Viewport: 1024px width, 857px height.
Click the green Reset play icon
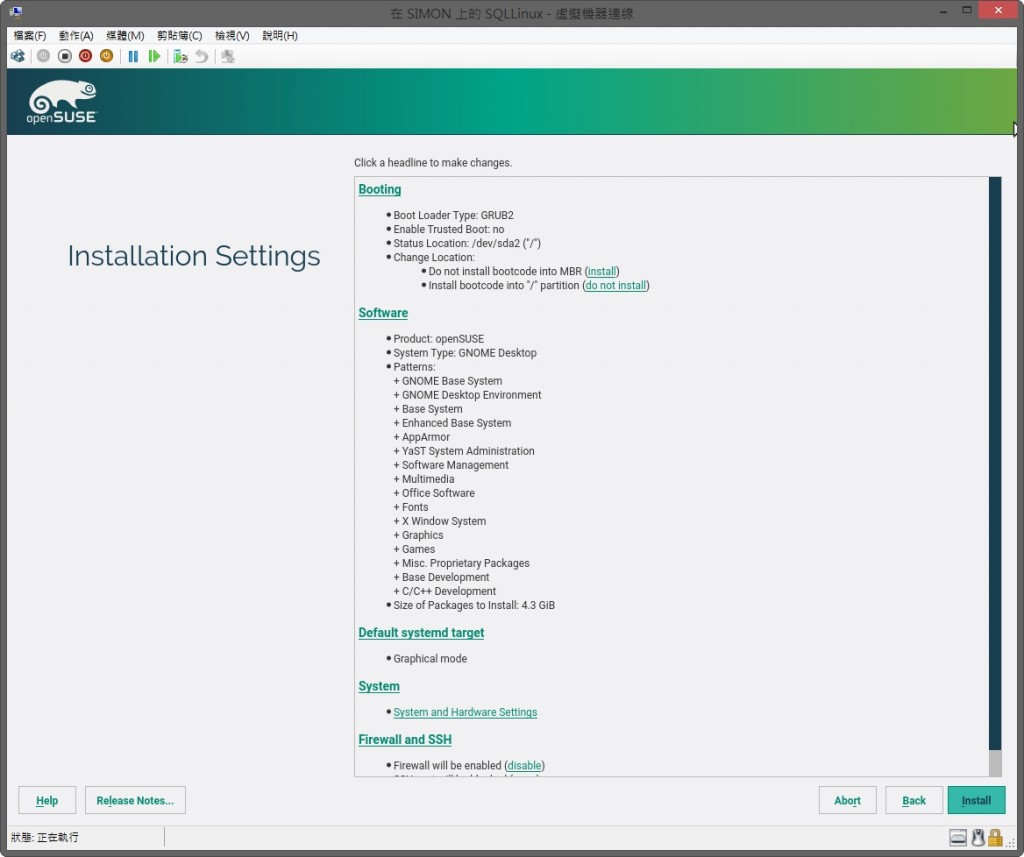pyautogui.click(x=154, y=56)
